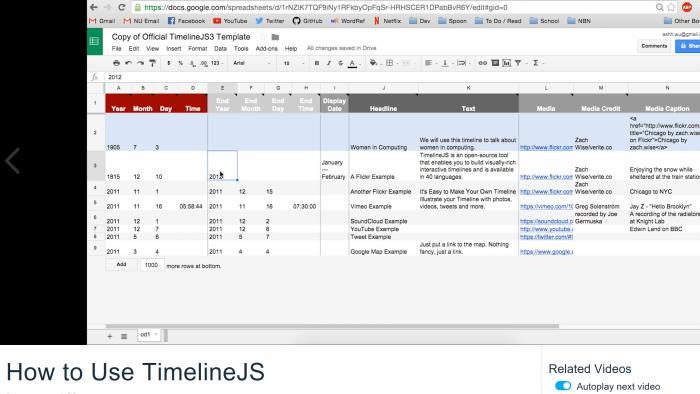Click the insert link icon
The image size is (700, 394).
pos(483,63)
